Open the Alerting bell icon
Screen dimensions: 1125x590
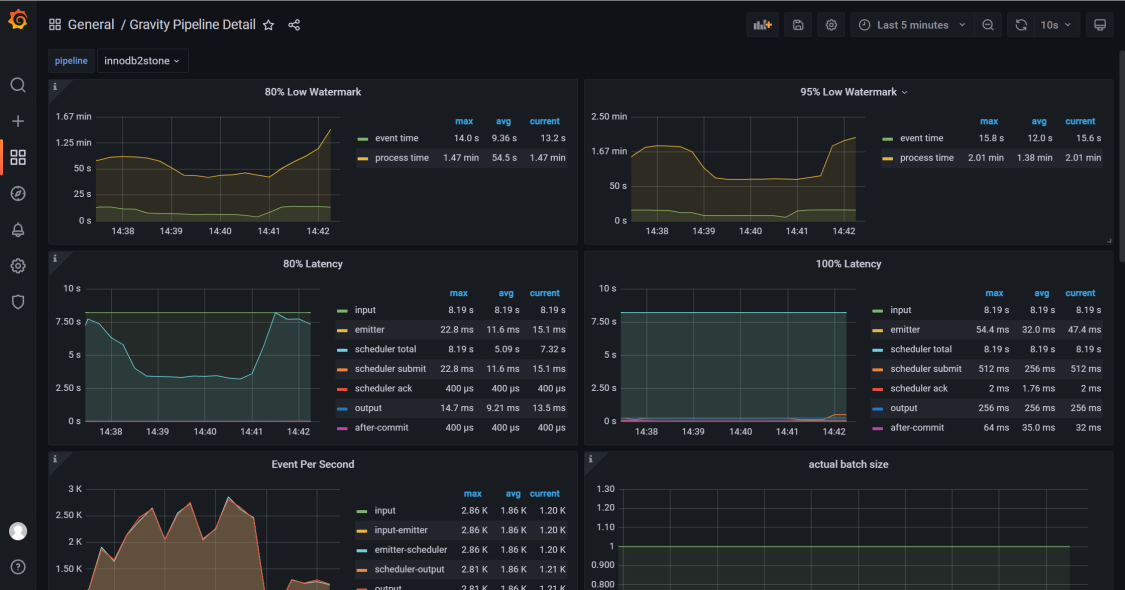click(x=18, y=230)
